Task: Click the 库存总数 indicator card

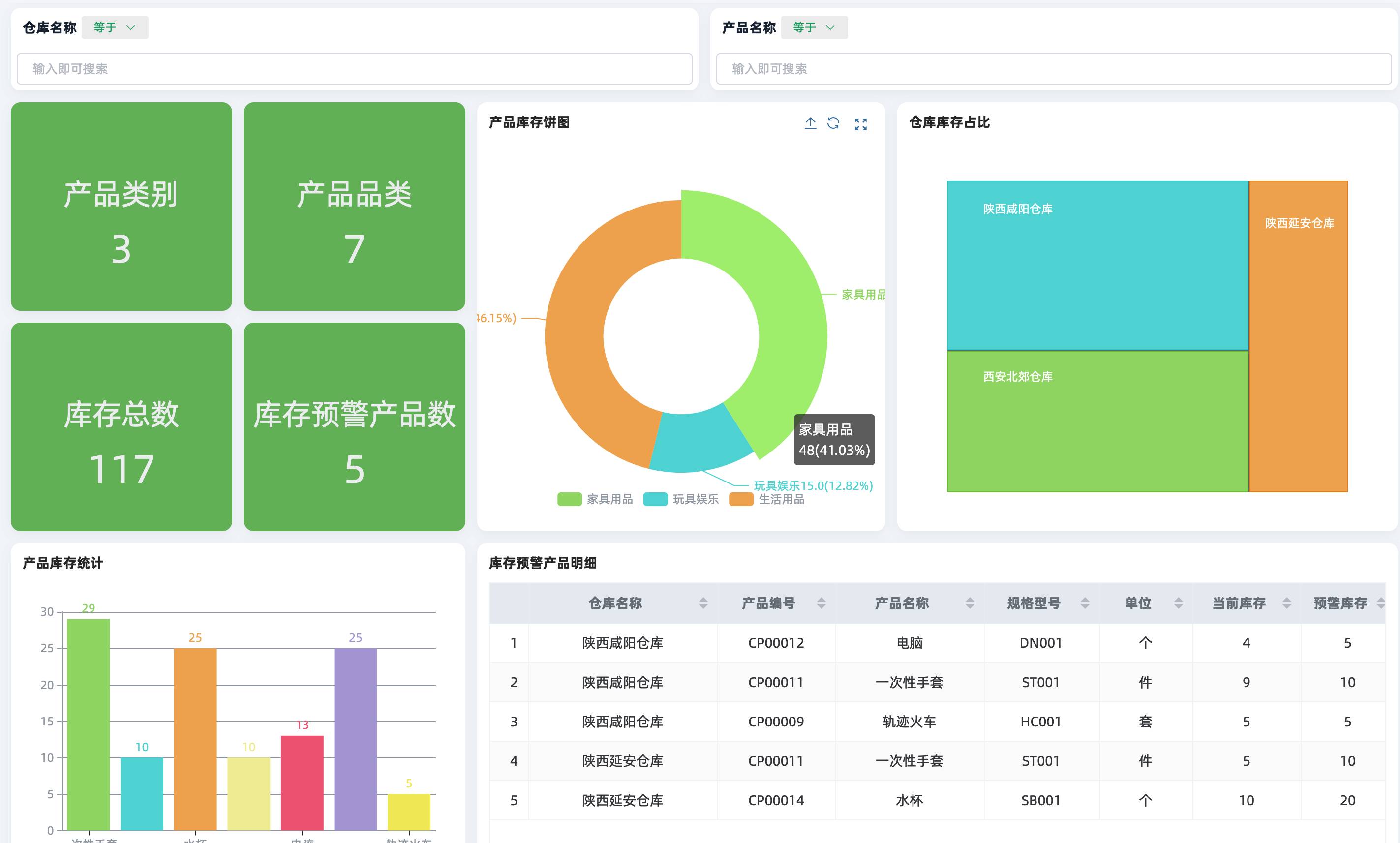Action: pyautogui.click(x=121, y=426)
